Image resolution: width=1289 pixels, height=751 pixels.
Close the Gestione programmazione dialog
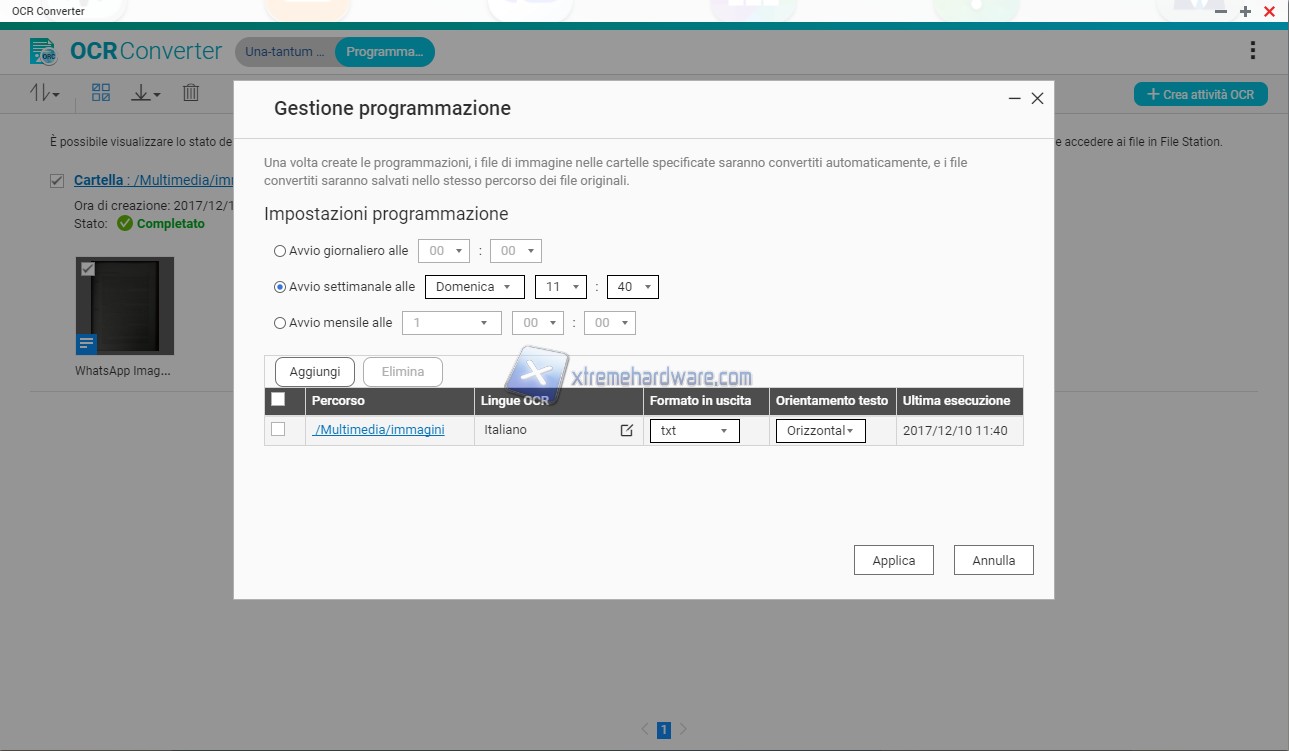(1037, 99)
